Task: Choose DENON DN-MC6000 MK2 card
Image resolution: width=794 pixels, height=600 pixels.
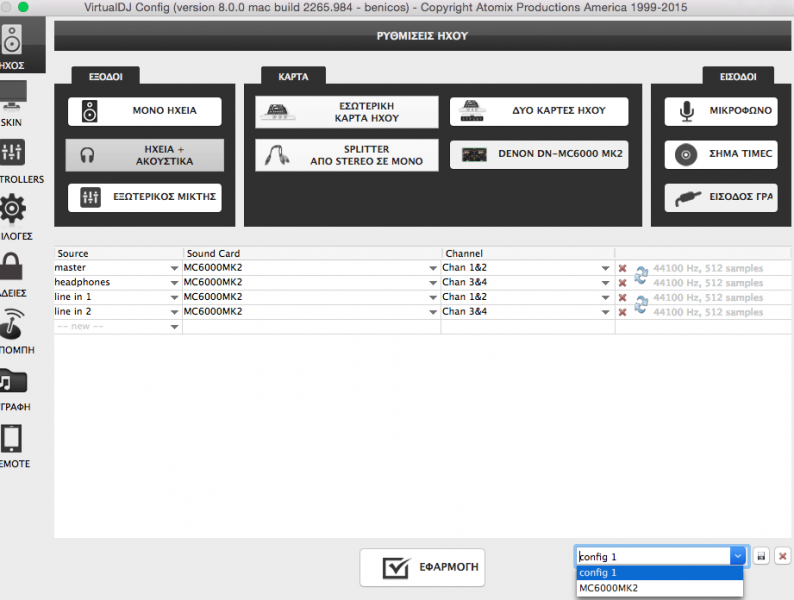Action: coord(539,154)
